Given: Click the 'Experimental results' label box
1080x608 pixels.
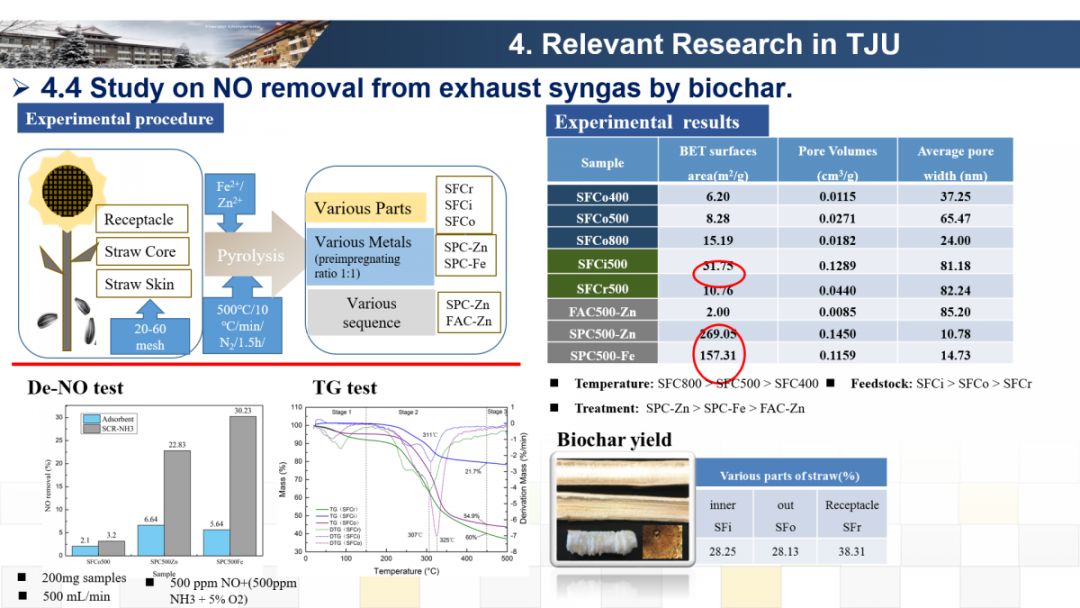Looking at the screenshot, I should pyautogui.click(x=657, y=121).
